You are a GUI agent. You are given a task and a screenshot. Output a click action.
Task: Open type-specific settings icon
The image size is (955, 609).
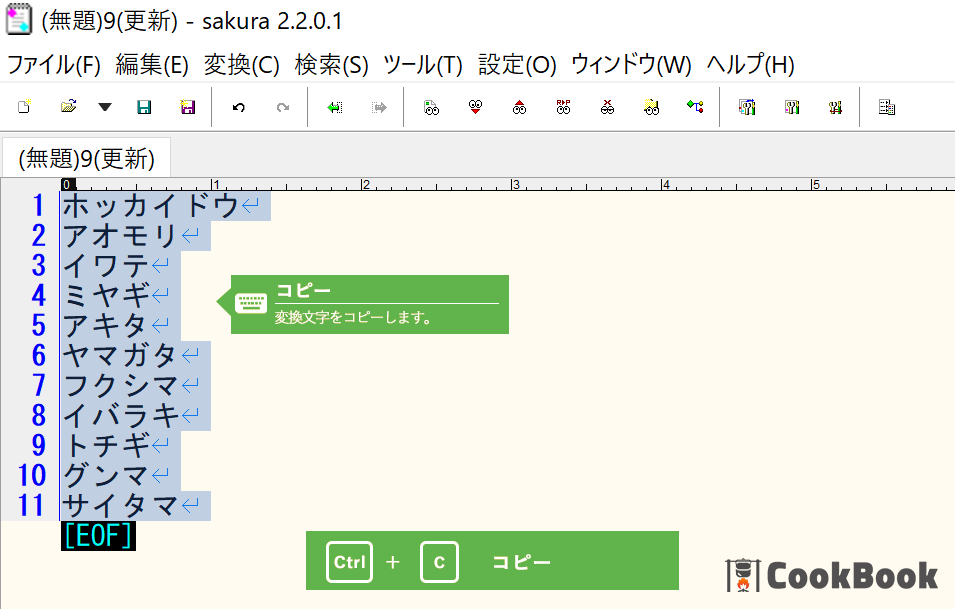pos(792,107)
